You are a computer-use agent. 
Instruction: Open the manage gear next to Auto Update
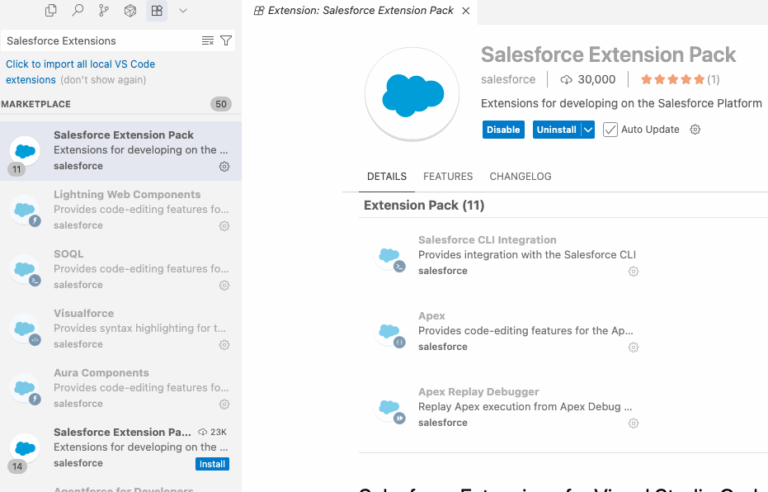pyautogui.click(x=695, y=129)
